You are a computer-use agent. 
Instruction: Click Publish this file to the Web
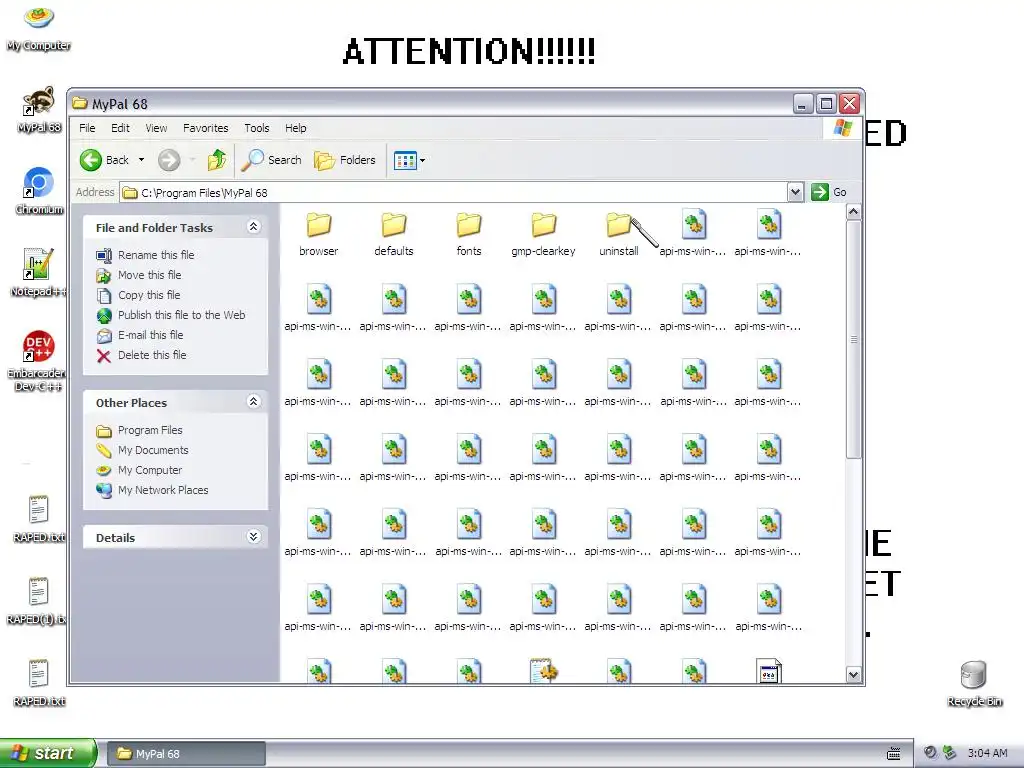[171, 315]
